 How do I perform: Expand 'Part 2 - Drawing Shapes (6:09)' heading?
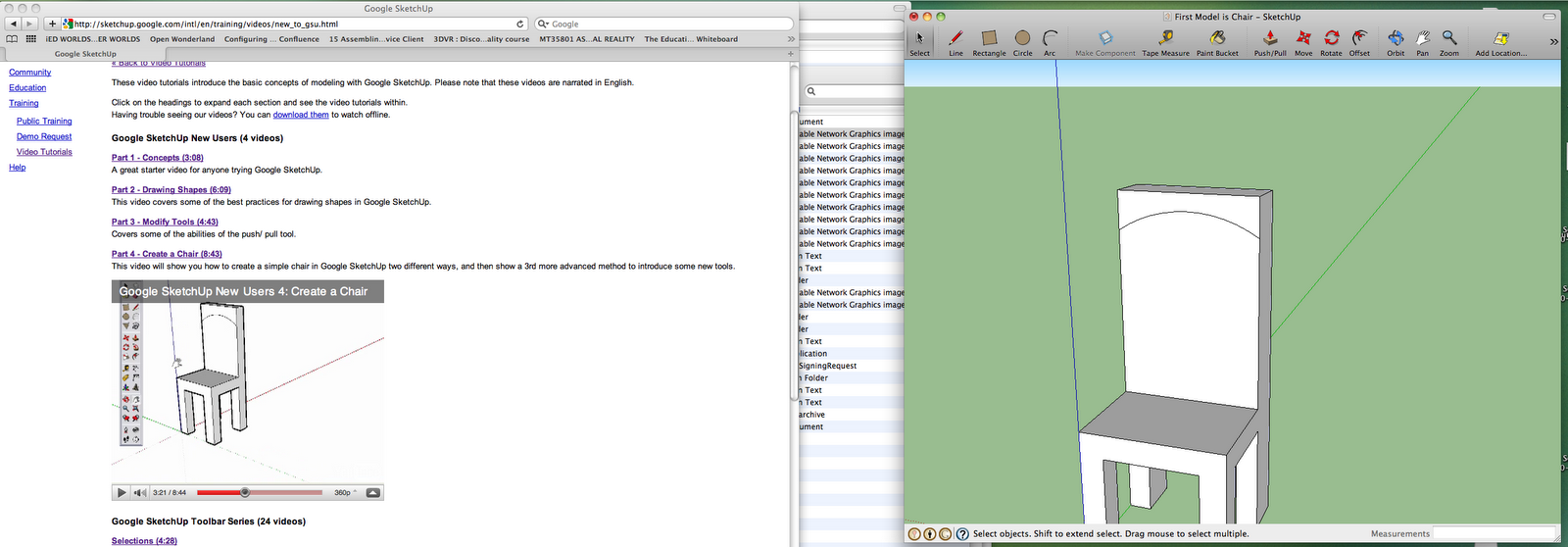(171, 190)
